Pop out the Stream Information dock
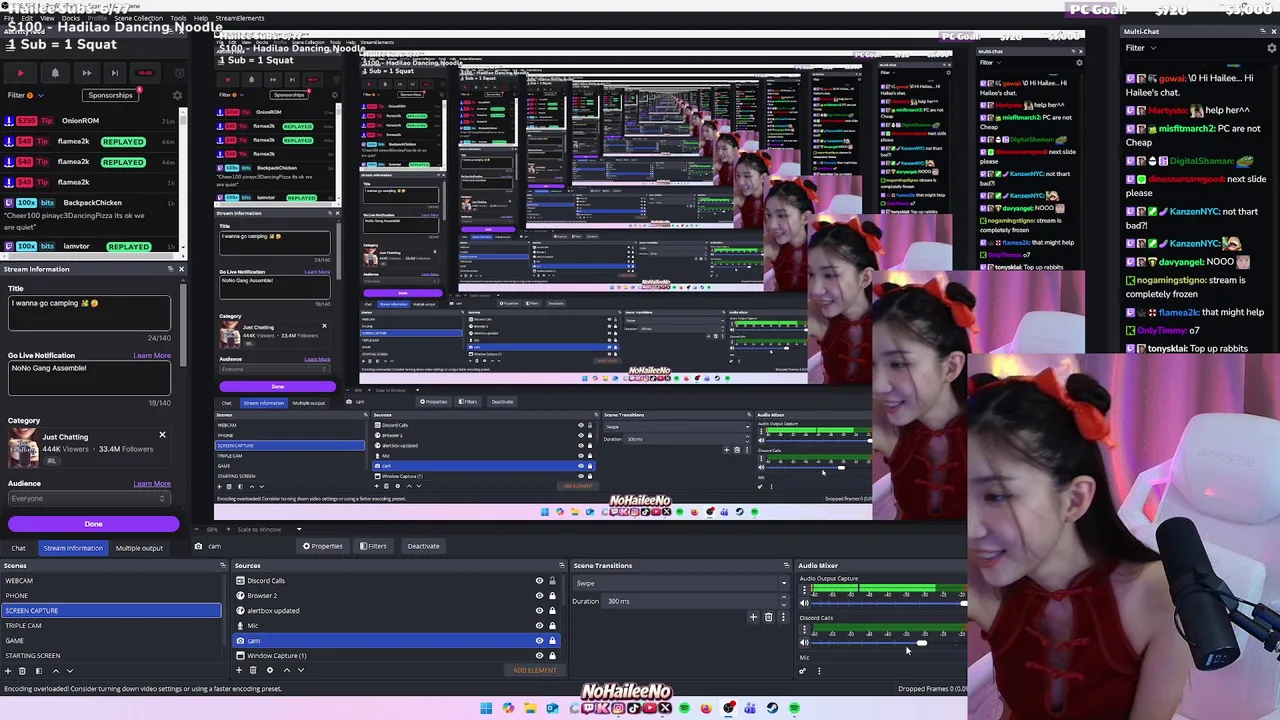The image size is (1280, 720). click(170, 269)
